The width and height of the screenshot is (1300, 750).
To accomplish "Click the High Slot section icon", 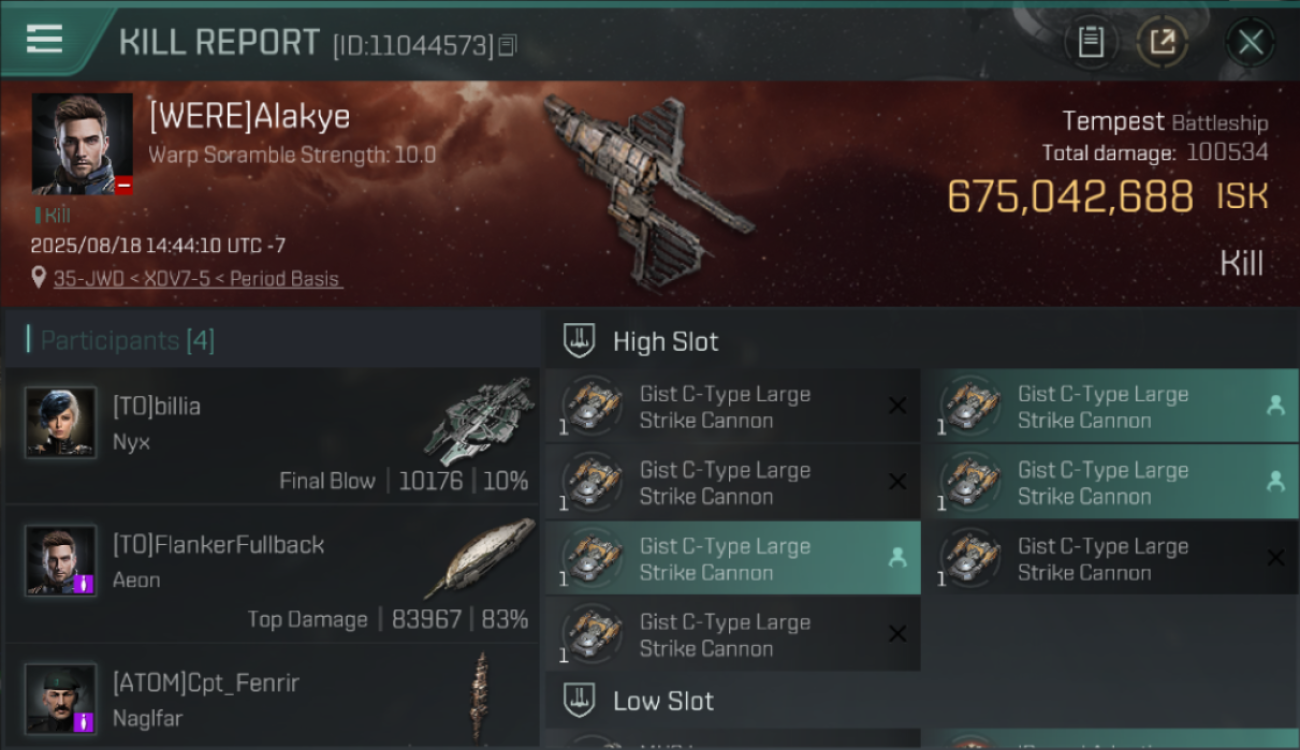I will [x=580, y=341].
